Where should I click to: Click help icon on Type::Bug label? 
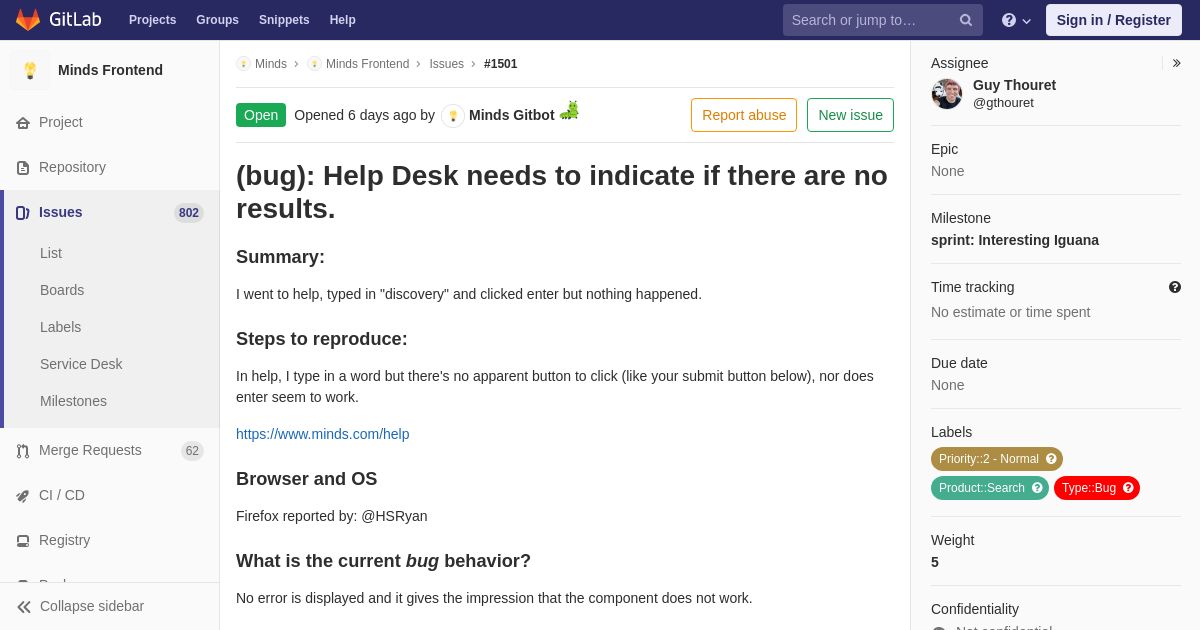1128,488
